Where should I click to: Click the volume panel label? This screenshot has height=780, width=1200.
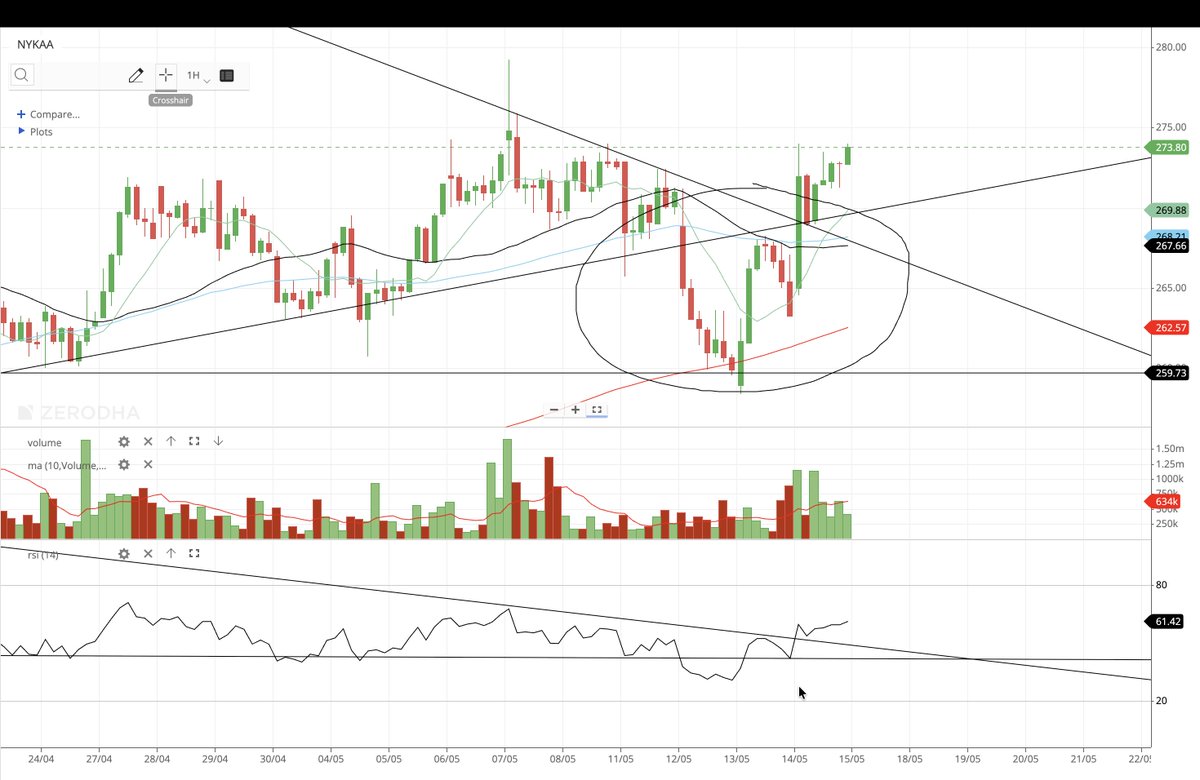[44, 442]
